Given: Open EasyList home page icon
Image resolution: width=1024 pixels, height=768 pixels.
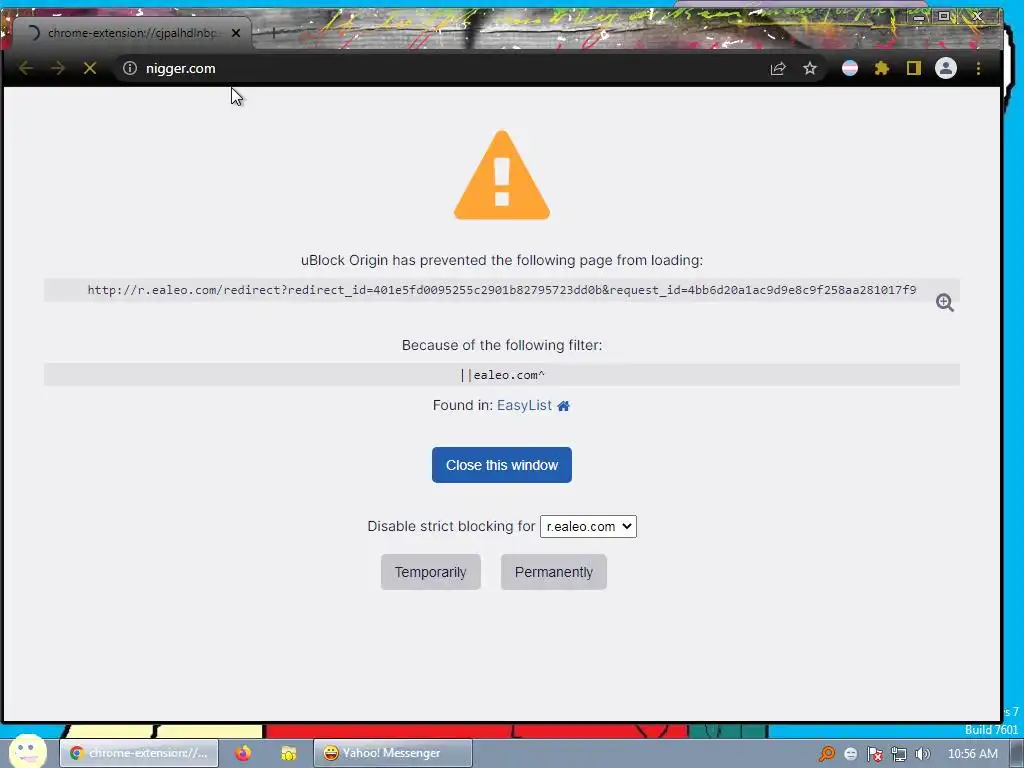Looking at the screenshot, I should (564, 406).
